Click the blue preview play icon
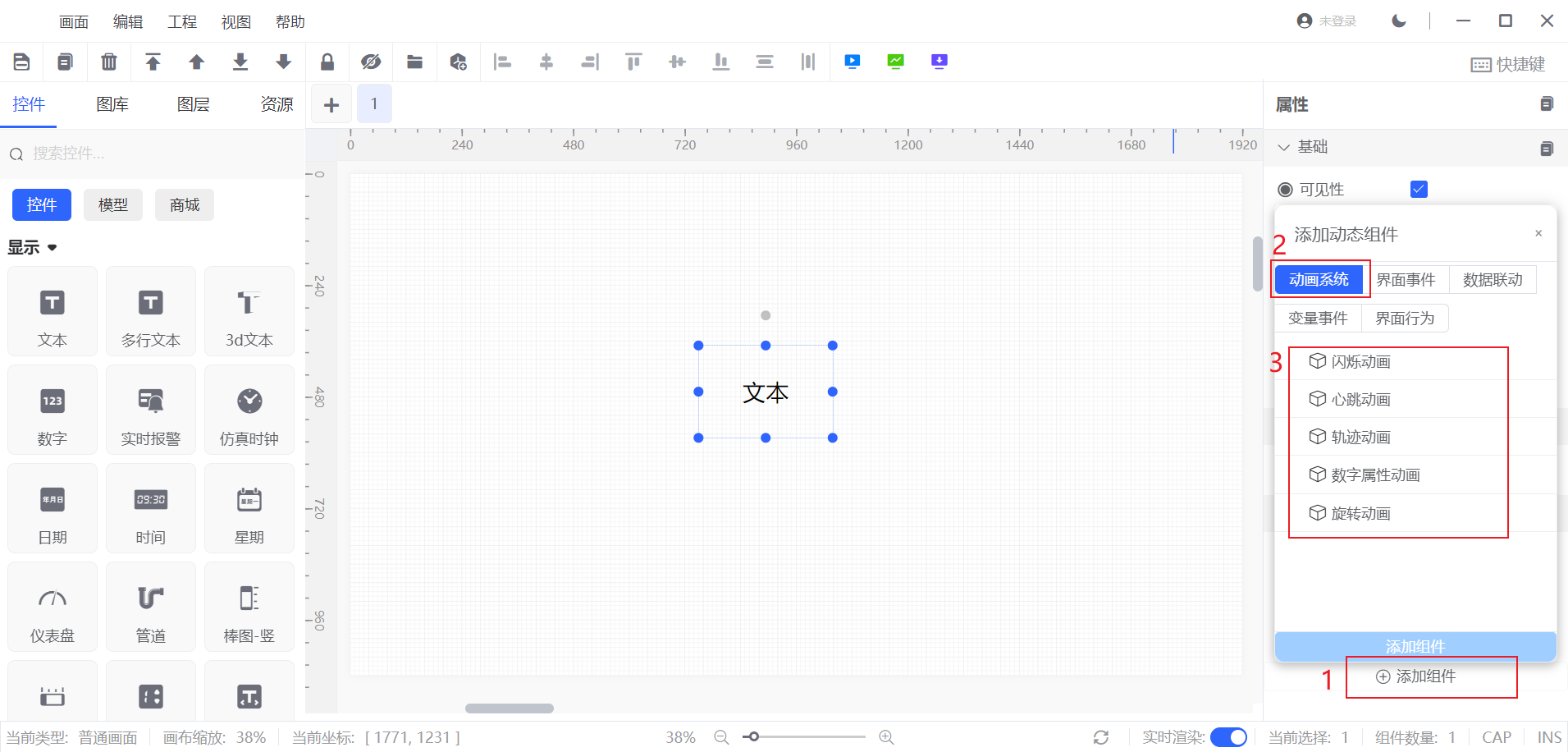The height and width of the screenshot is (752, 1568). click(x=852, y=62)
